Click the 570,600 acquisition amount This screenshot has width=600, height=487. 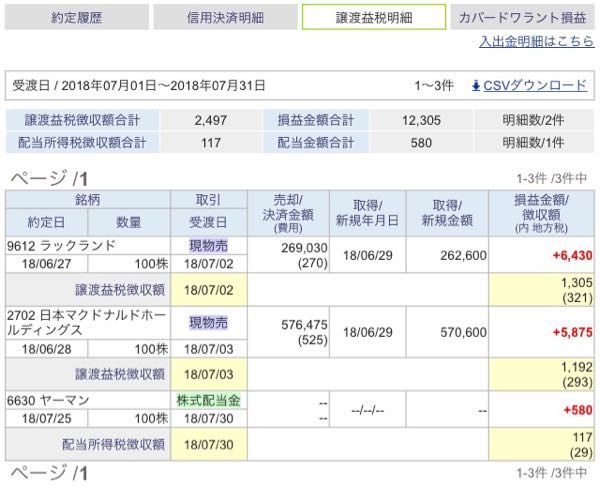click(x=463, y=332)
